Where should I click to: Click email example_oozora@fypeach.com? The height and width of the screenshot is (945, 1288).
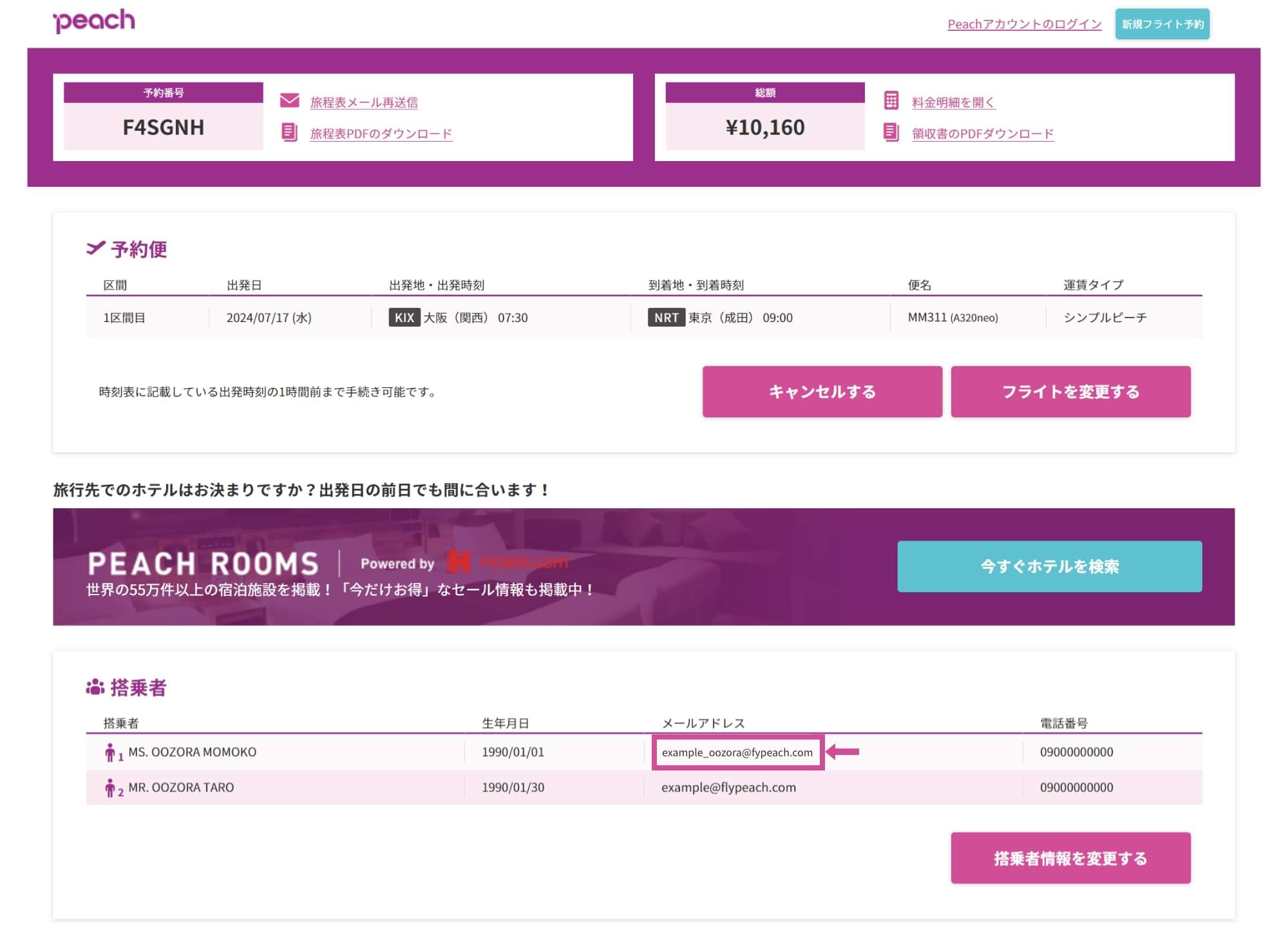point(737,752)
